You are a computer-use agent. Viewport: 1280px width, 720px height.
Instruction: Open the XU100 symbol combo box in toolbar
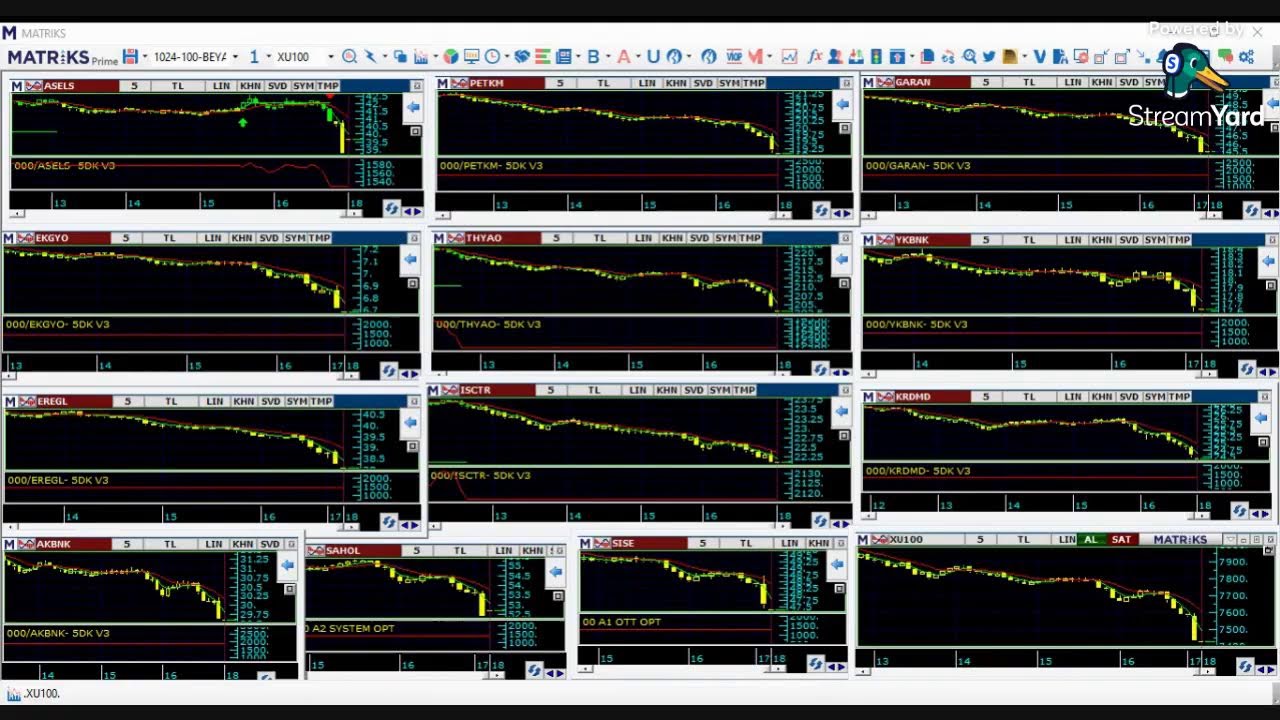tap(306, 57)
